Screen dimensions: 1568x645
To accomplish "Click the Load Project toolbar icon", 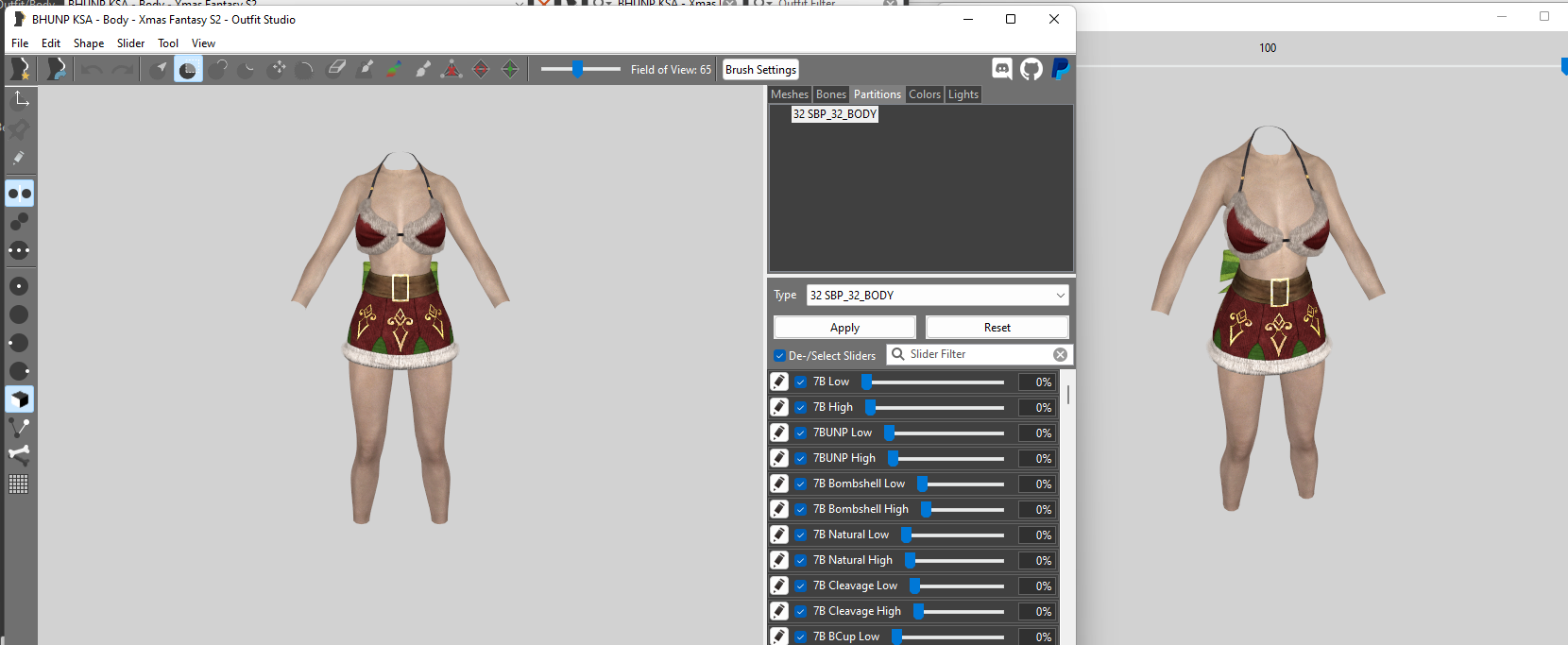I will coord(57,69).
